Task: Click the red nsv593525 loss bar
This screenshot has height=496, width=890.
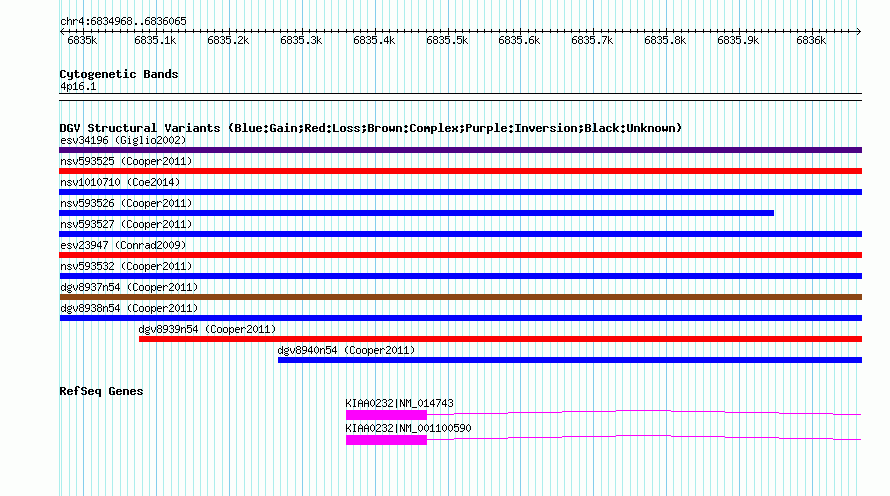Action: click(x=460, y=171)
